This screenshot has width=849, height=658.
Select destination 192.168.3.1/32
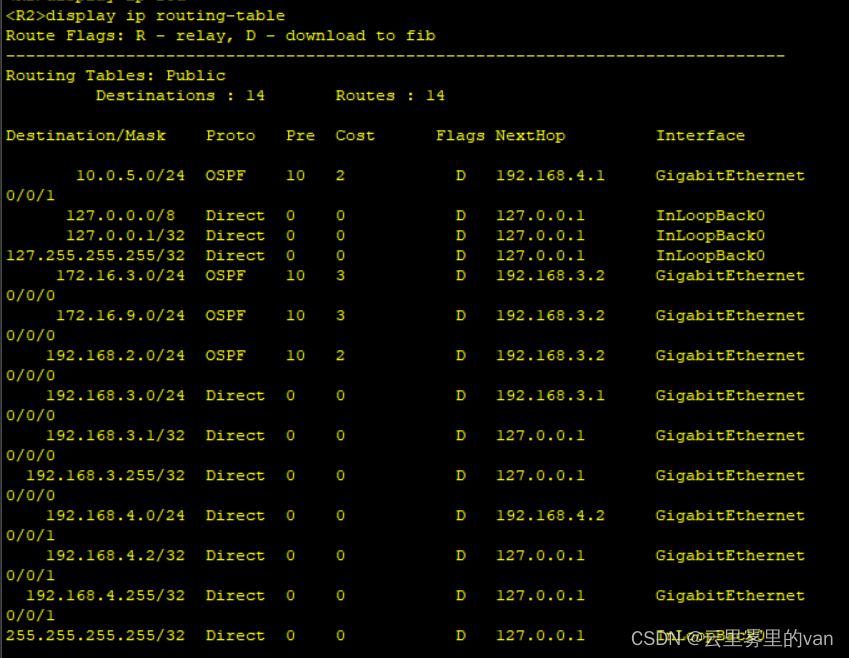point(115,436)
